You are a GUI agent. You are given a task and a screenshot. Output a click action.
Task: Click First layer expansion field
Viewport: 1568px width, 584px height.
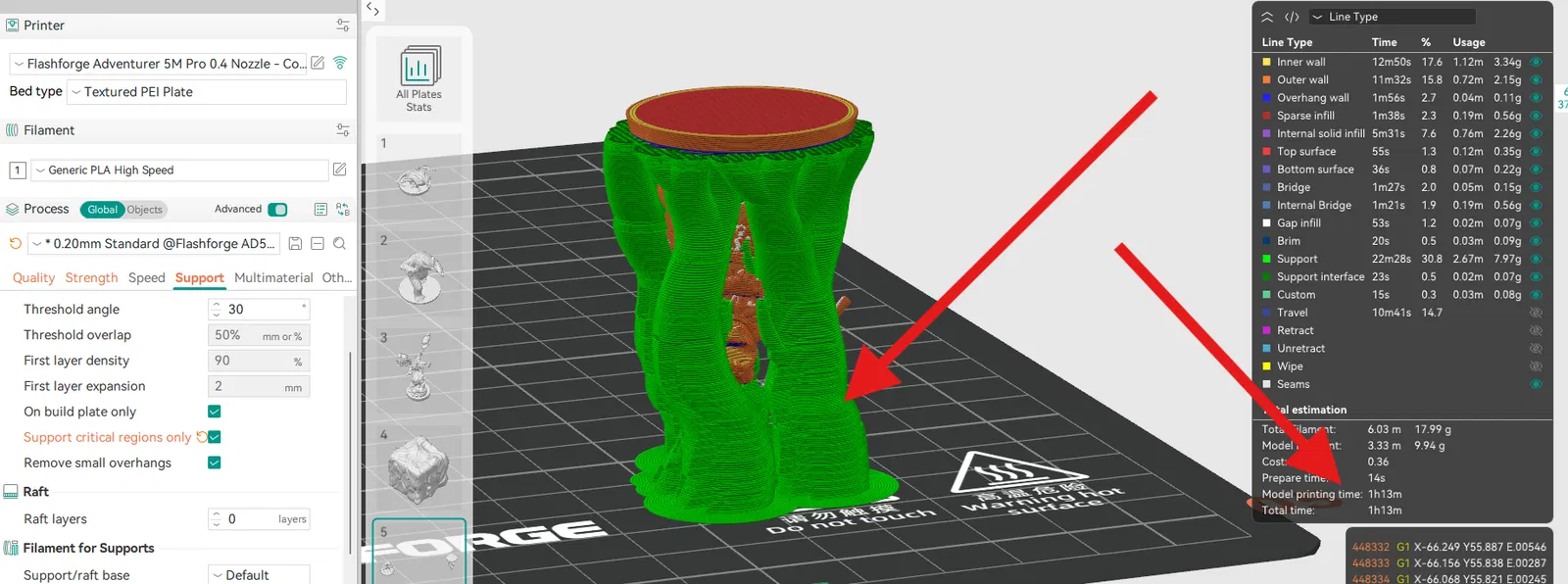tap(259, 386)
